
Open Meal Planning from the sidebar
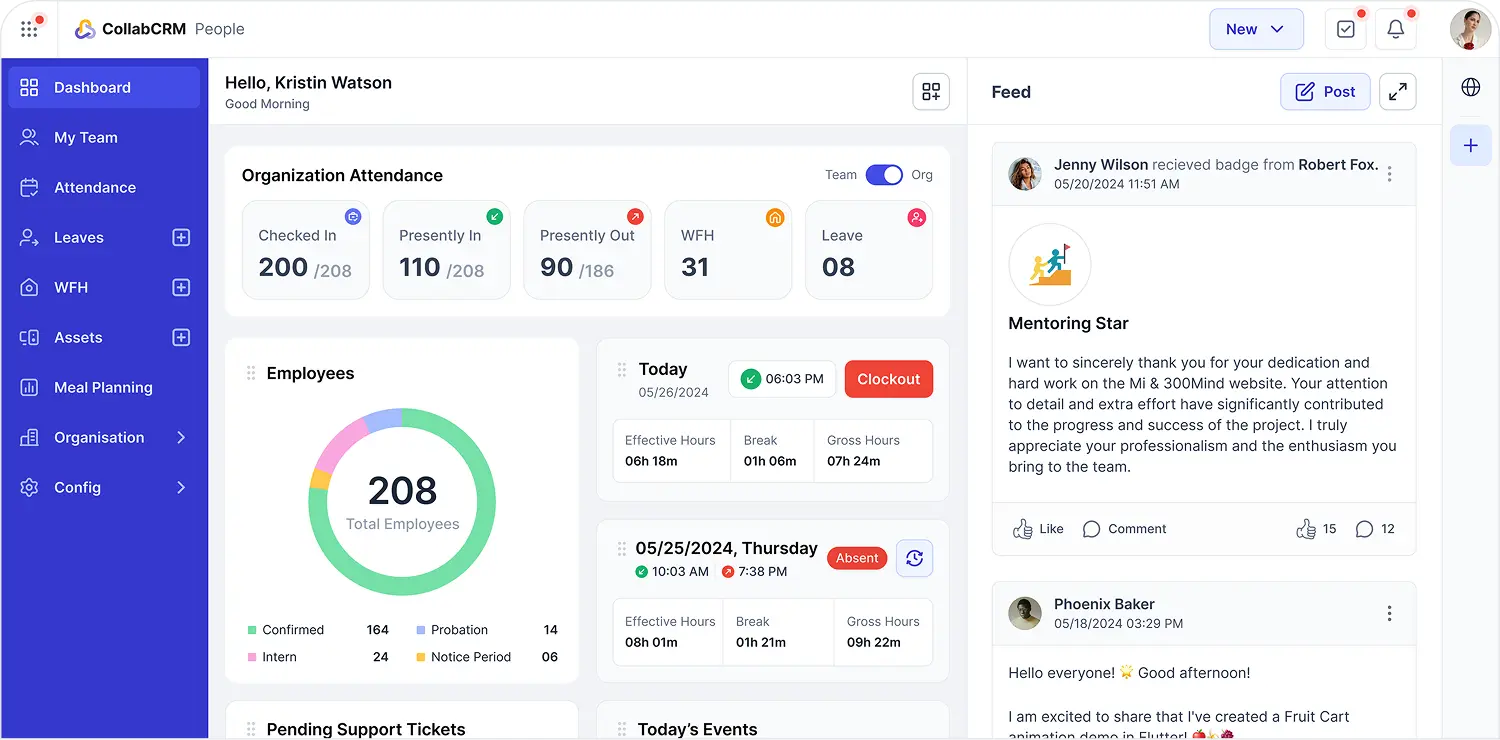click(x=103, y=387)
